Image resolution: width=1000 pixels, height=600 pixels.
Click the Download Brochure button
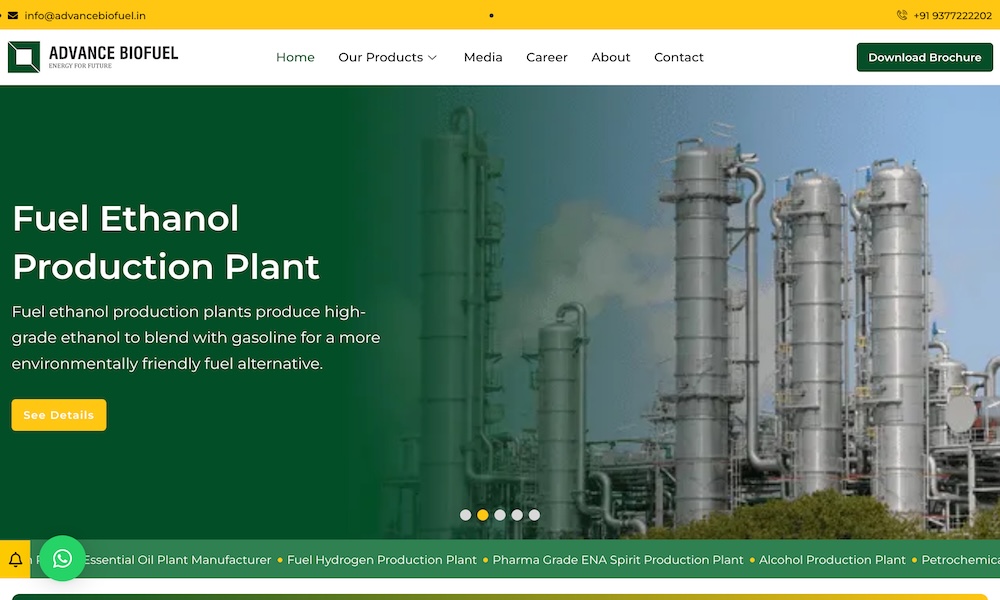click(x=924, y=57)
